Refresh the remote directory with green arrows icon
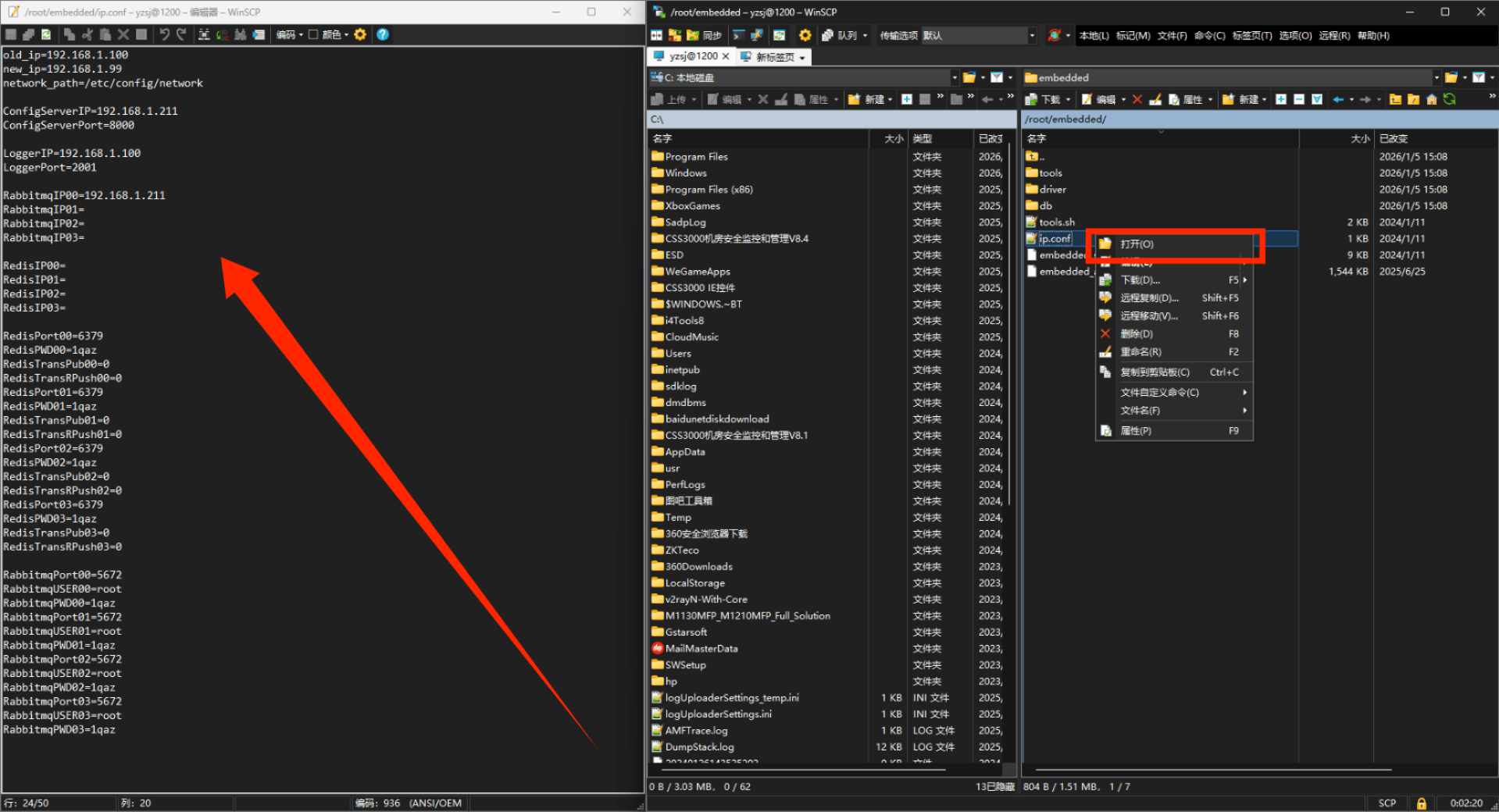 tap(1450, 99)
